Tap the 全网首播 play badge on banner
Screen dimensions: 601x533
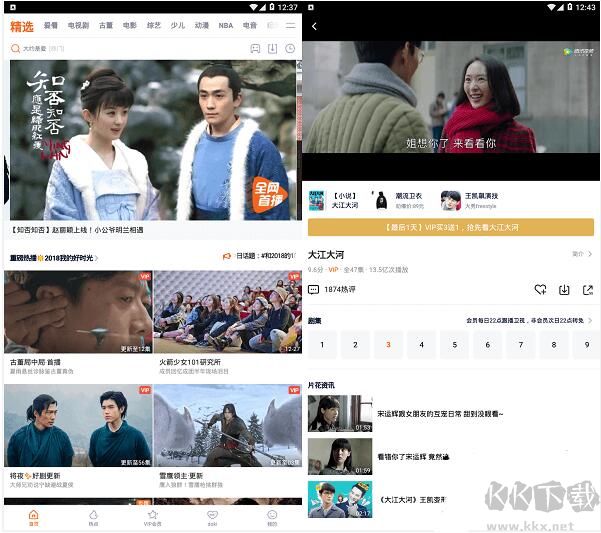270,194
